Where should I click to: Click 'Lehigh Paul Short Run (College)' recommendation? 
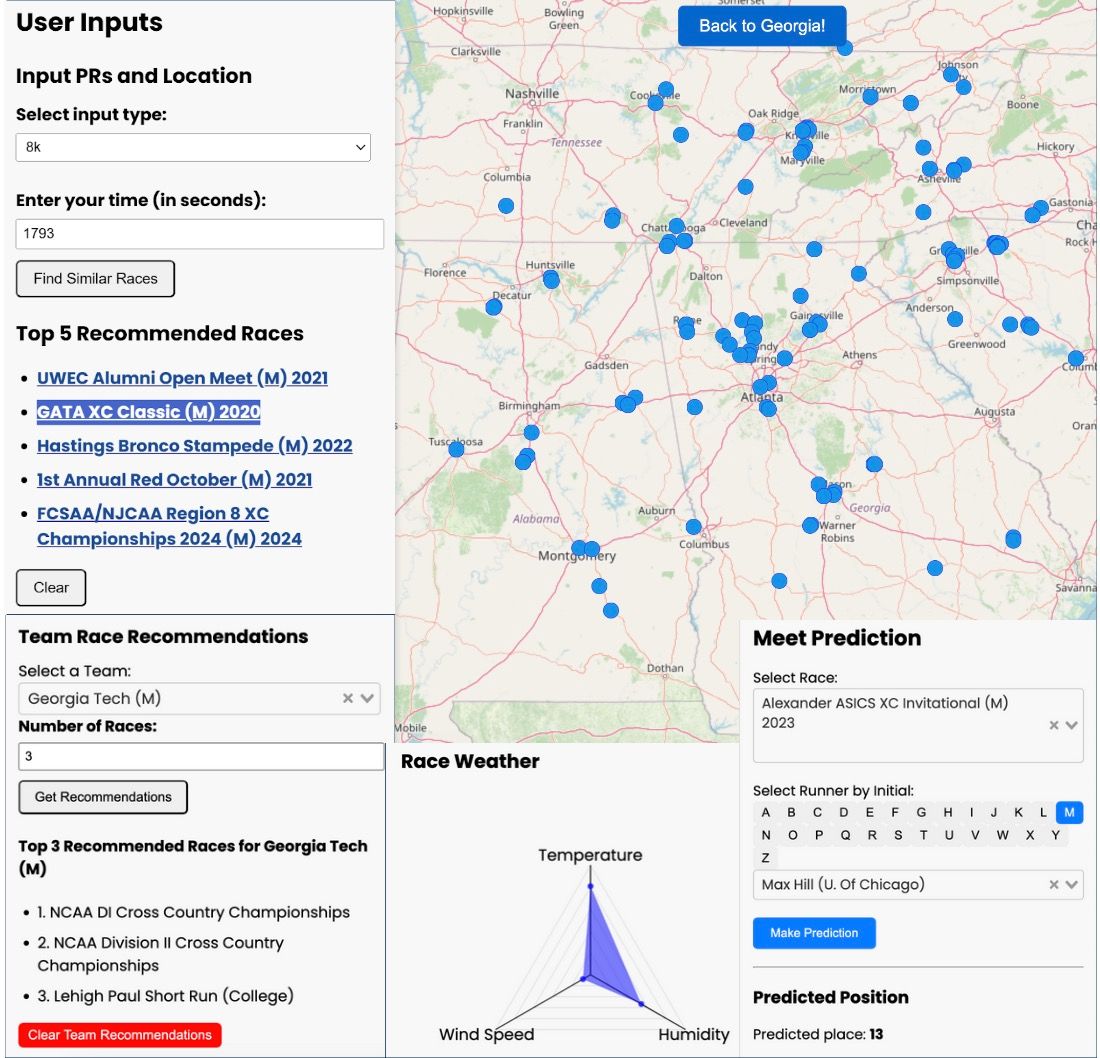pos(166,996)
